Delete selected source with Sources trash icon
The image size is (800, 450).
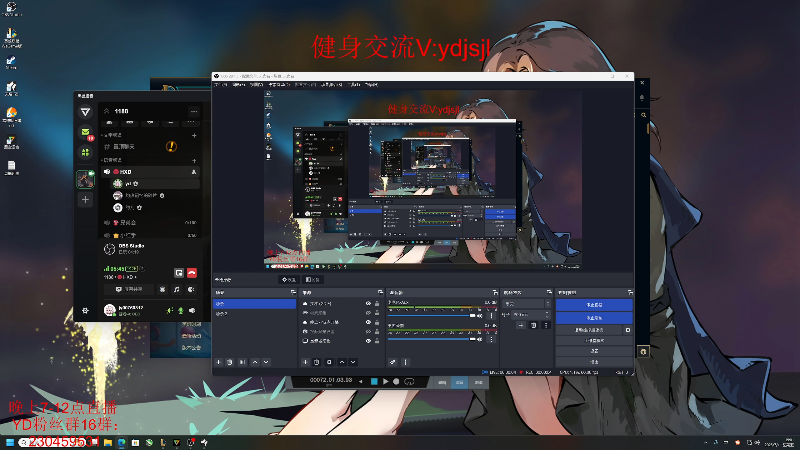316,362
